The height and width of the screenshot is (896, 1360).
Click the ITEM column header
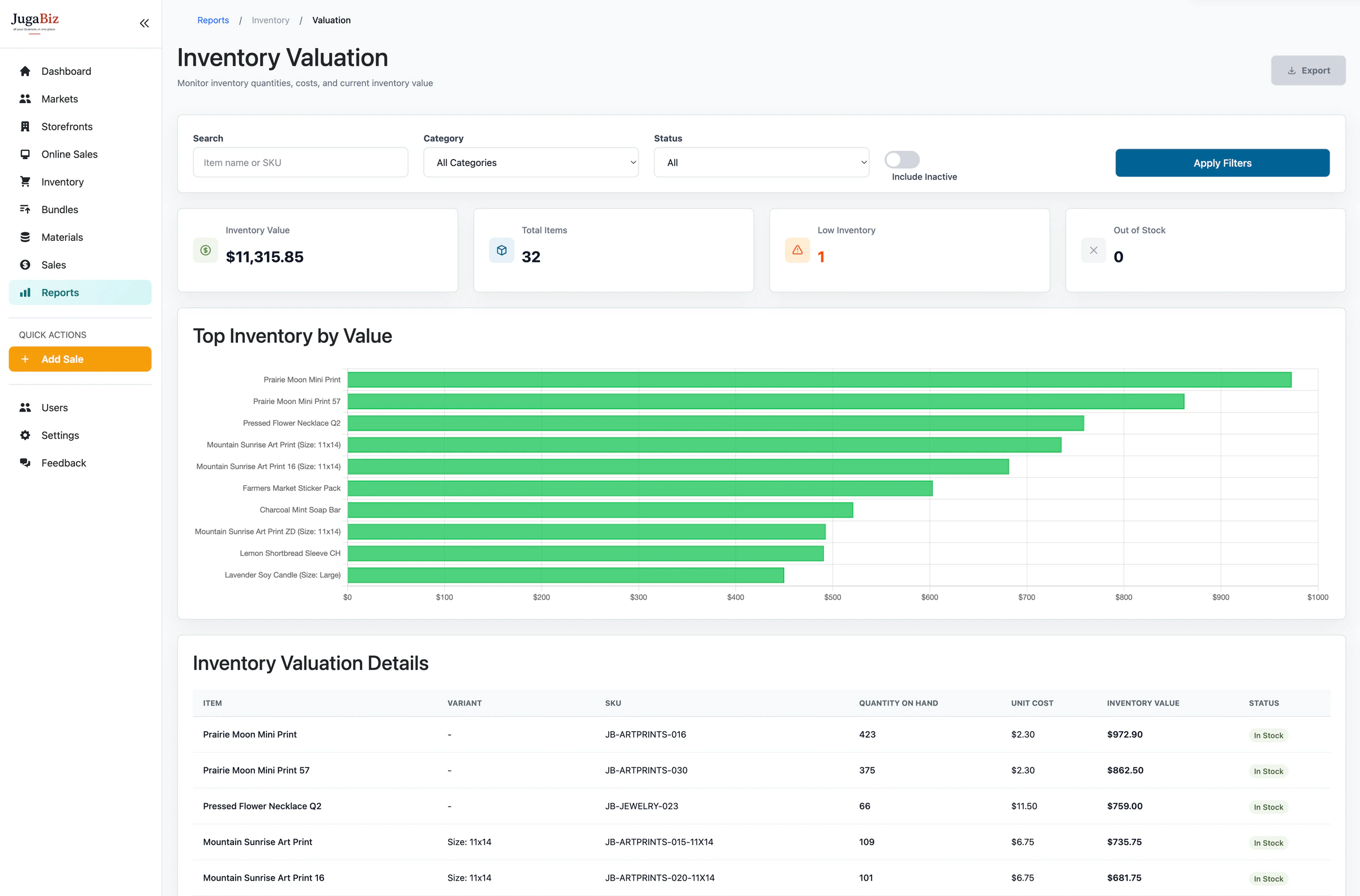(212, 703)
